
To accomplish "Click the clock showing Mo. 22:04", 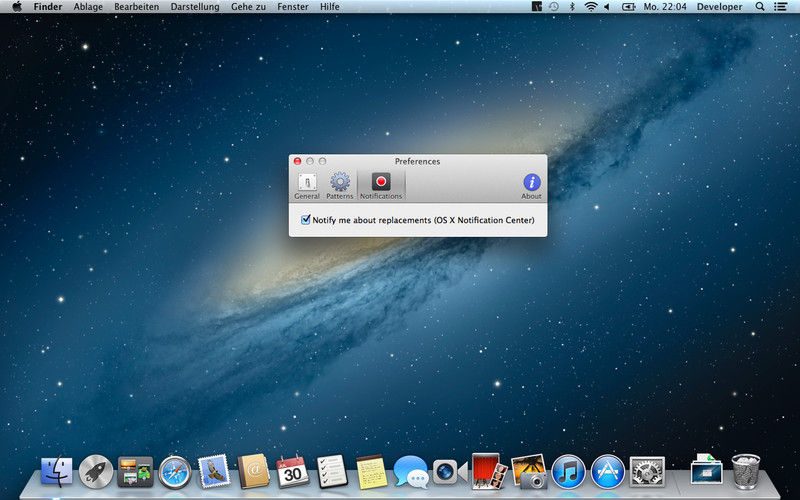I will [x=665, y=7].
